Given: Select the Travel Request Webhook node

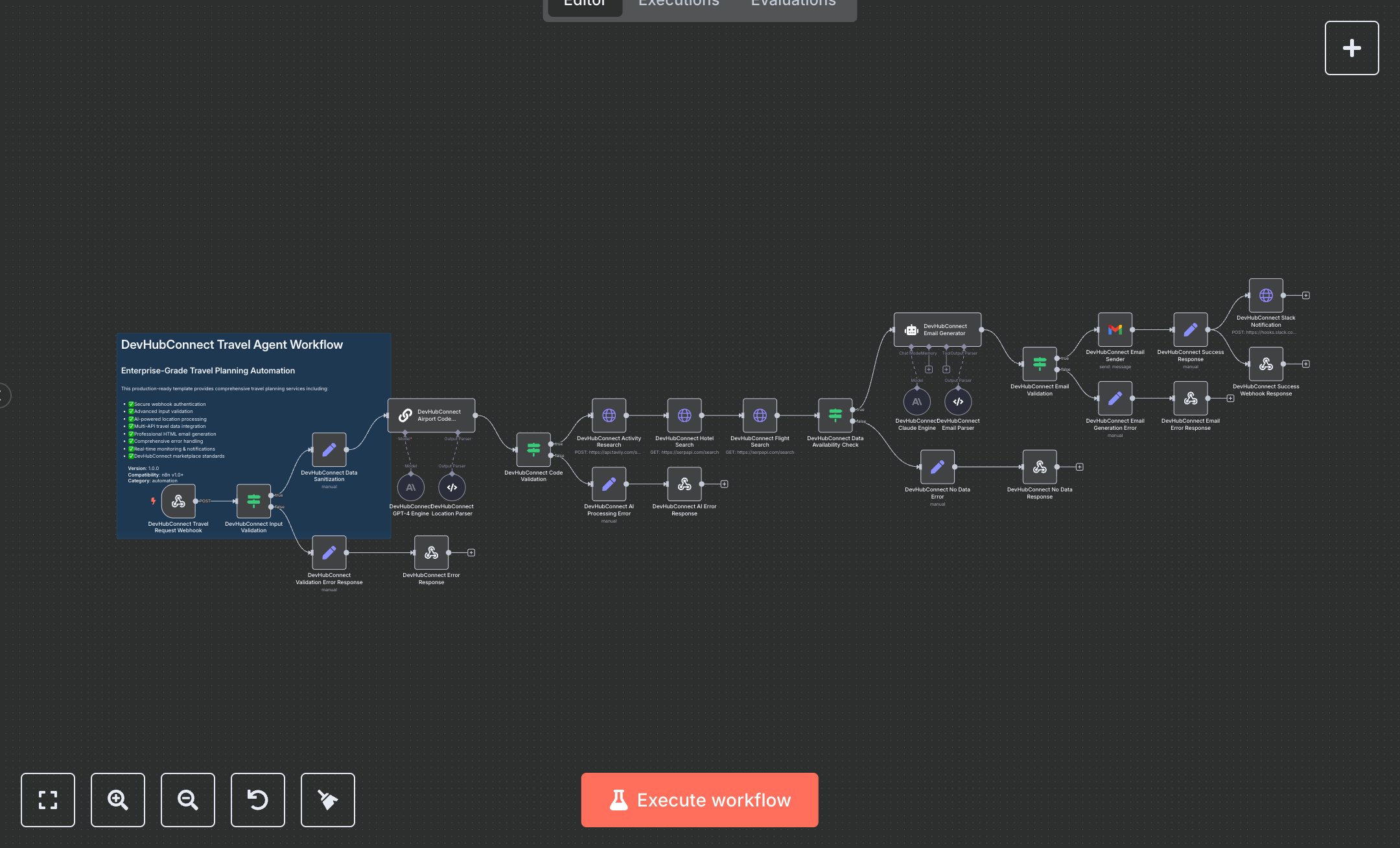Looking at the screenshot, I should [178, 501].
